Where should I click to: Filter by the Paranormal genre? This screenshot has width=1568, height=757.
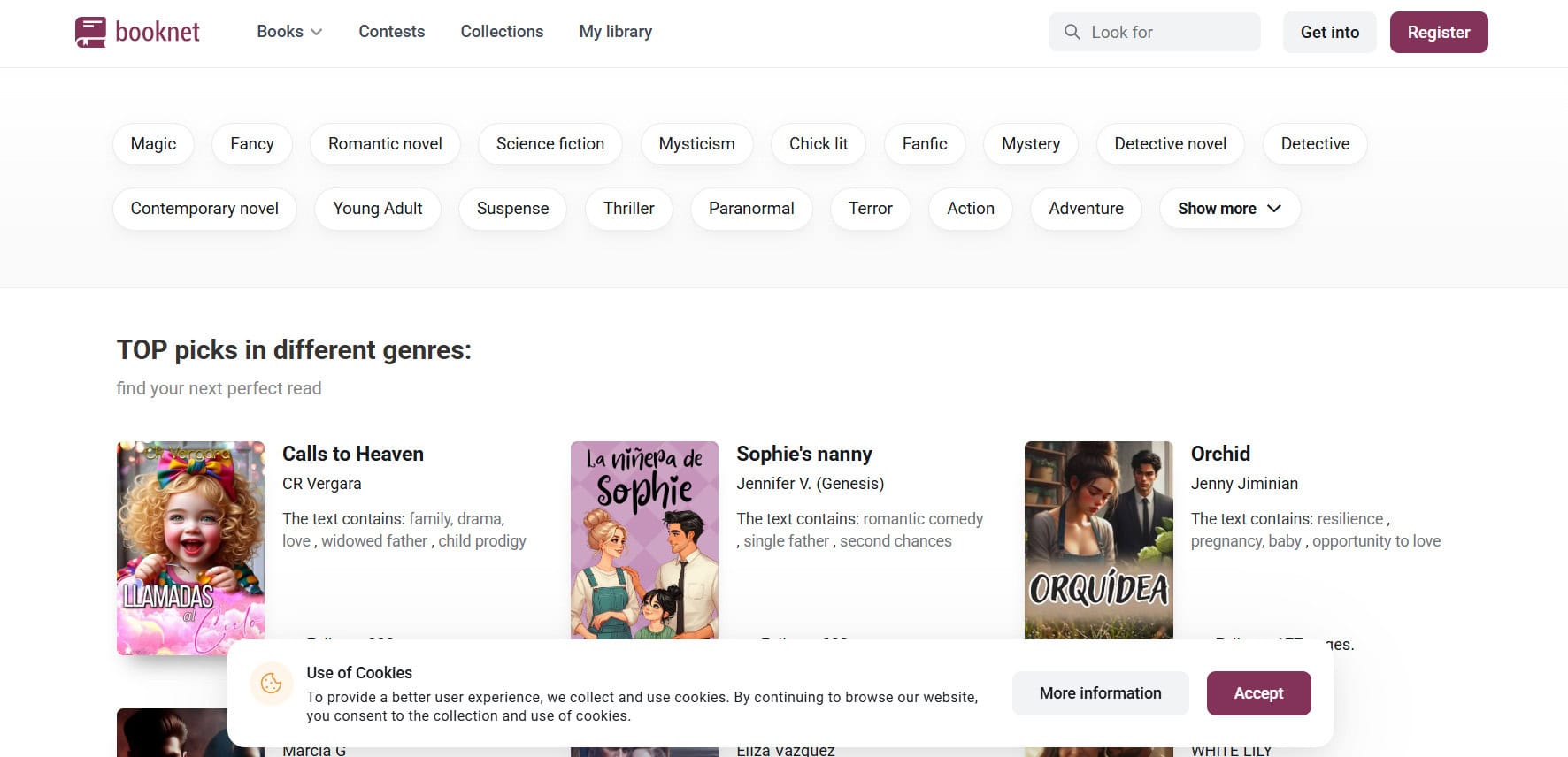(x=750, y=209)
